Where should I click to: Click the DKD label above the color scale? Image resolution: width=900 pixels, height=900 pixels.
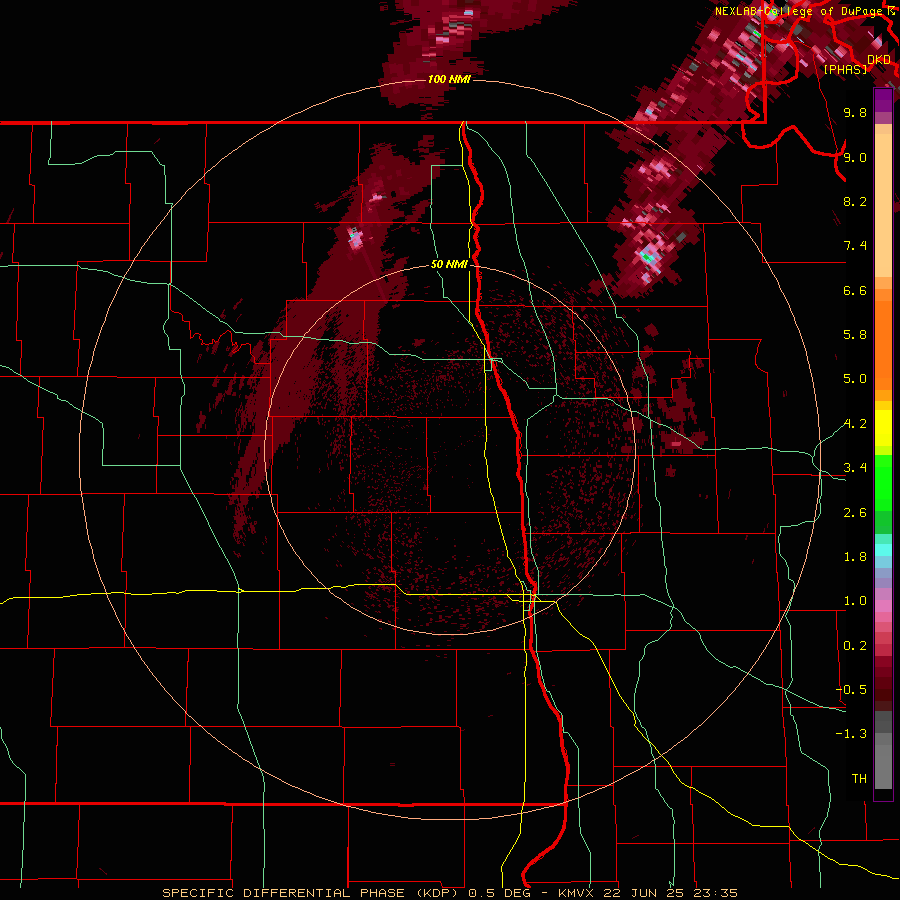879,60
